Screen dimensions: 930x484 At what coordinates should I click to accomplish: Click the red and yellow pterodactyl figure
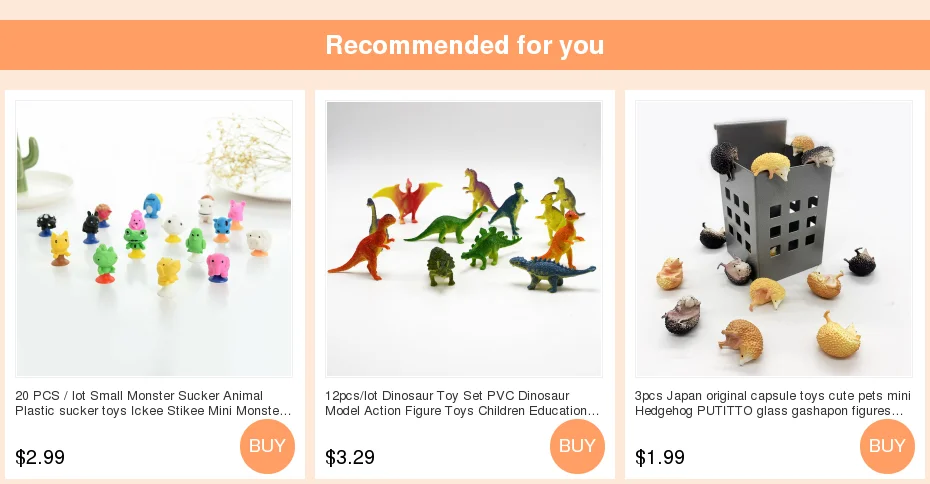407,200
